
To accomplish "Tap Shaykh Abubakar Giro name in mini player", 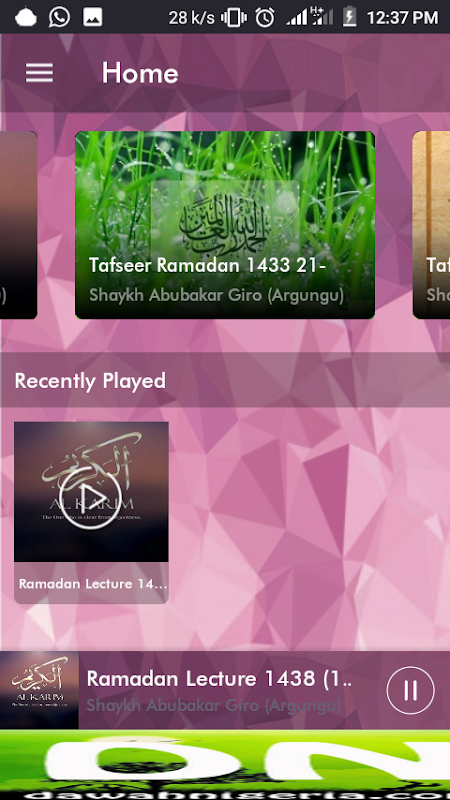I will 214,706.
